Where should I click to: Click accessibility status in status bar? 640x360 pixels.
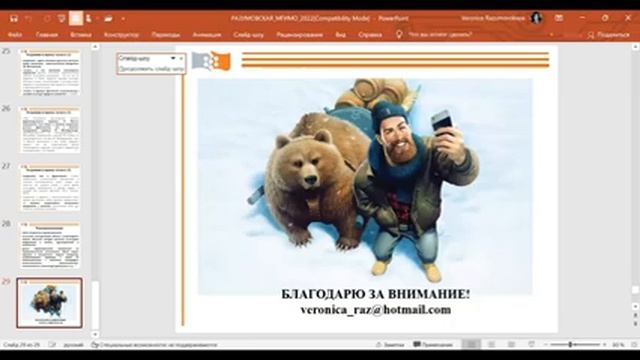click(154, 345)
